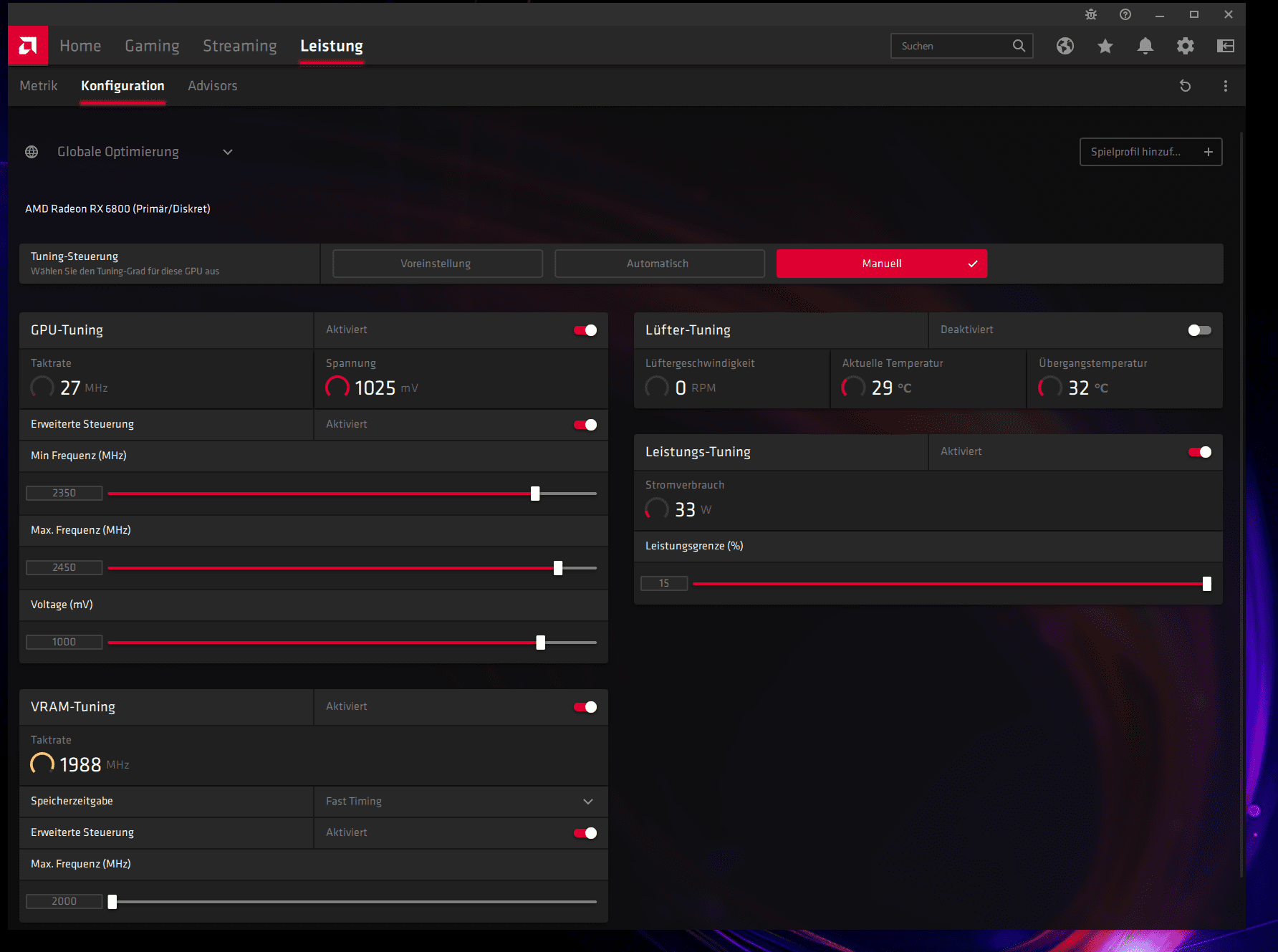Open the web browser globe icon
Viewport: 1278px width, 952px height.
tap(1065, 46)
